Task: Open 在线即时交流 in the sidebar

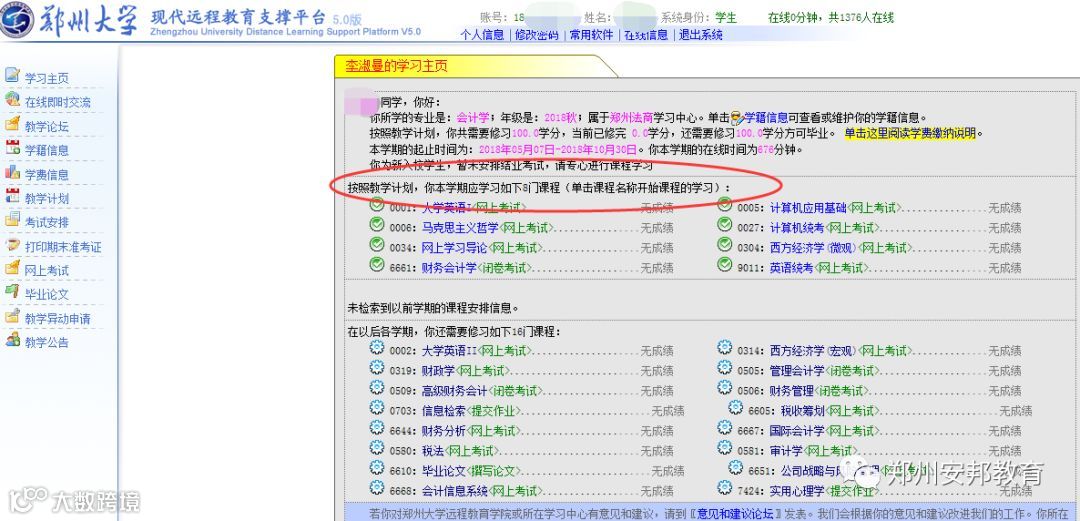Action: coord(58,103)
